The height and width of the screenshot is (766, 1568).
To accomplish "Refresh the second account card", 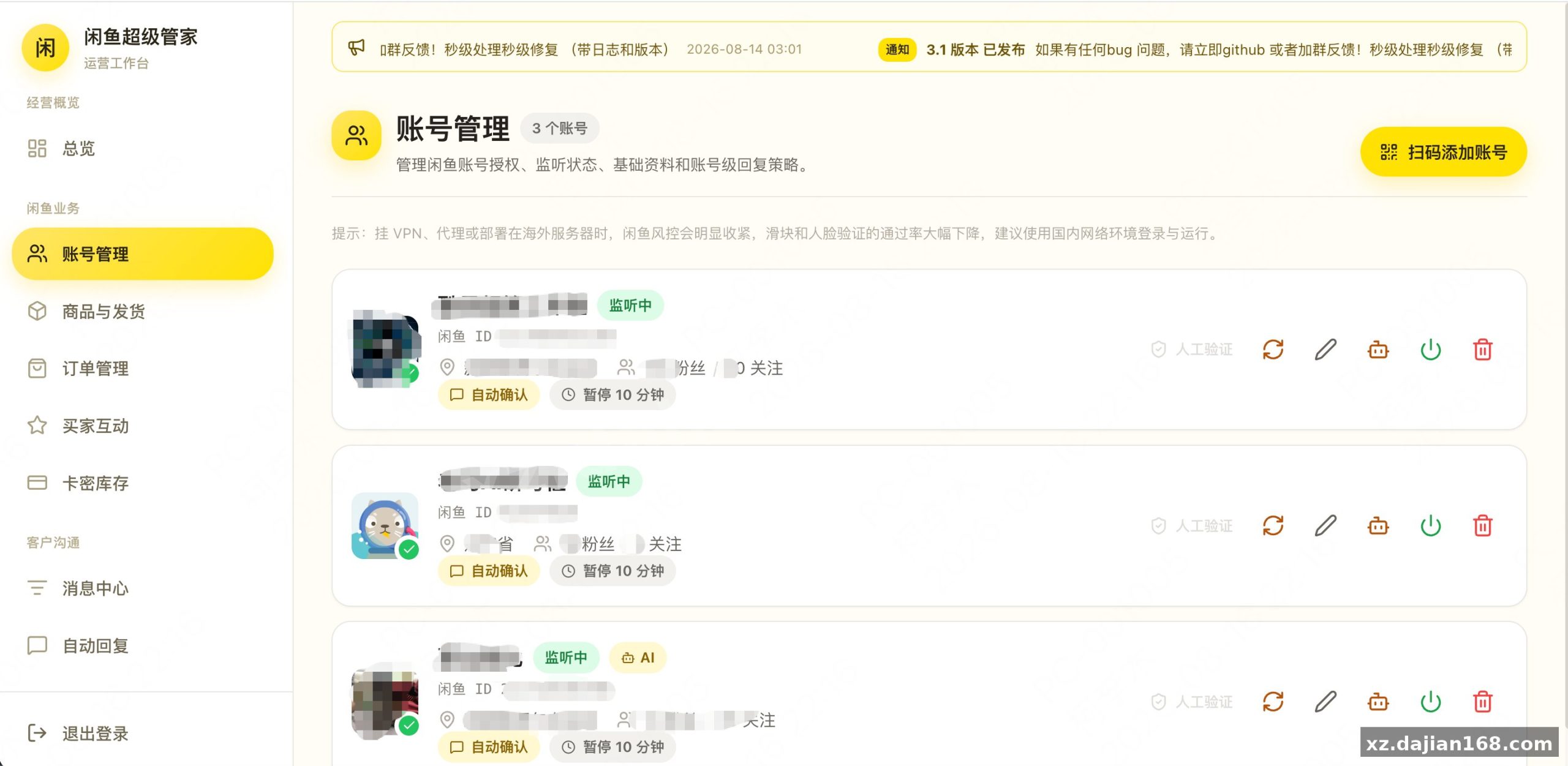I will point(1273,526).
